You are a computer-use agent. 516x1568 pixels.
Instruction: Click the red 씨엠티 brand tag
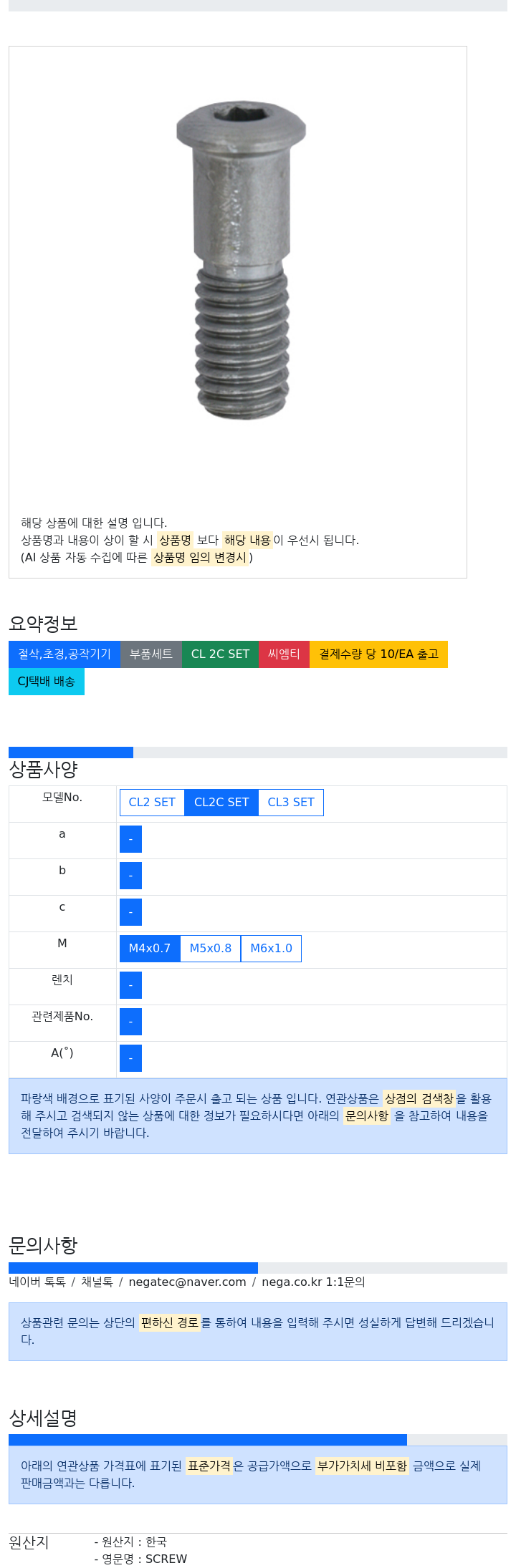coord(284,654)
